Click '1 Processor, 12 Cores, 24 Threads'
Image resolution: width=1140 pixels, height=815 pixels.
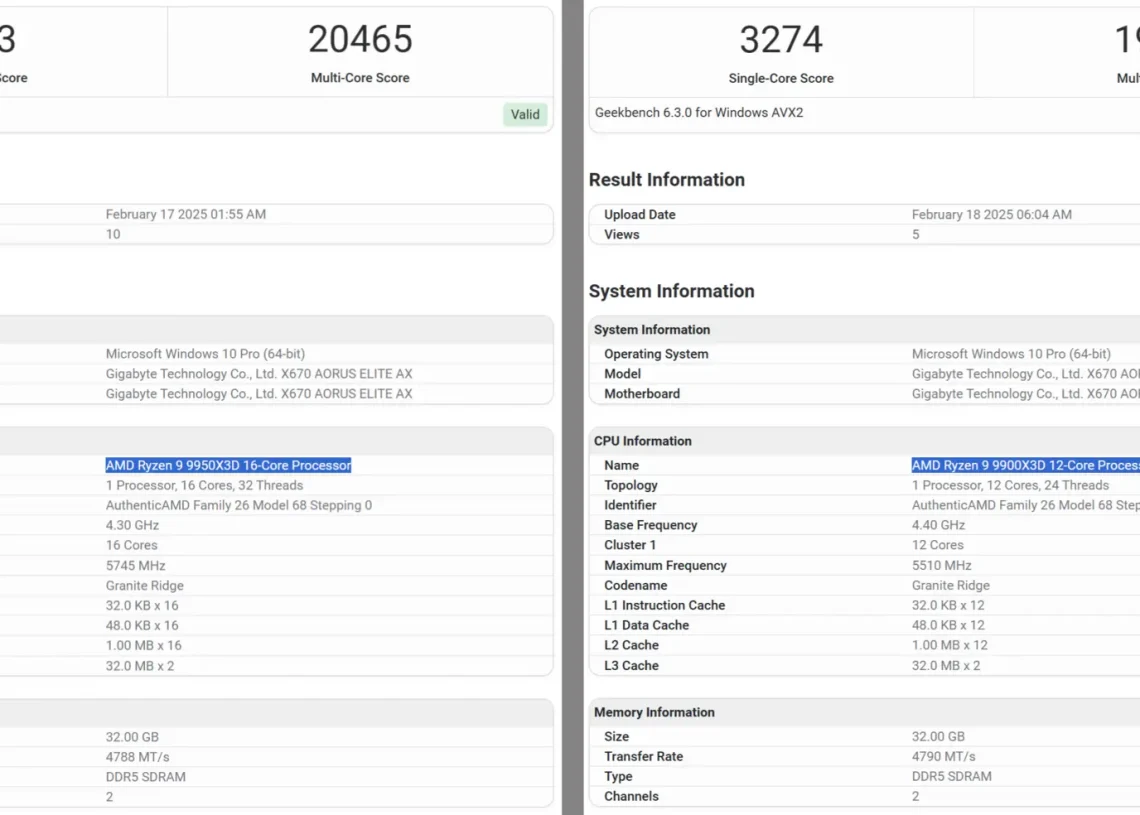pyautogui.click(x=1011, y=485)
